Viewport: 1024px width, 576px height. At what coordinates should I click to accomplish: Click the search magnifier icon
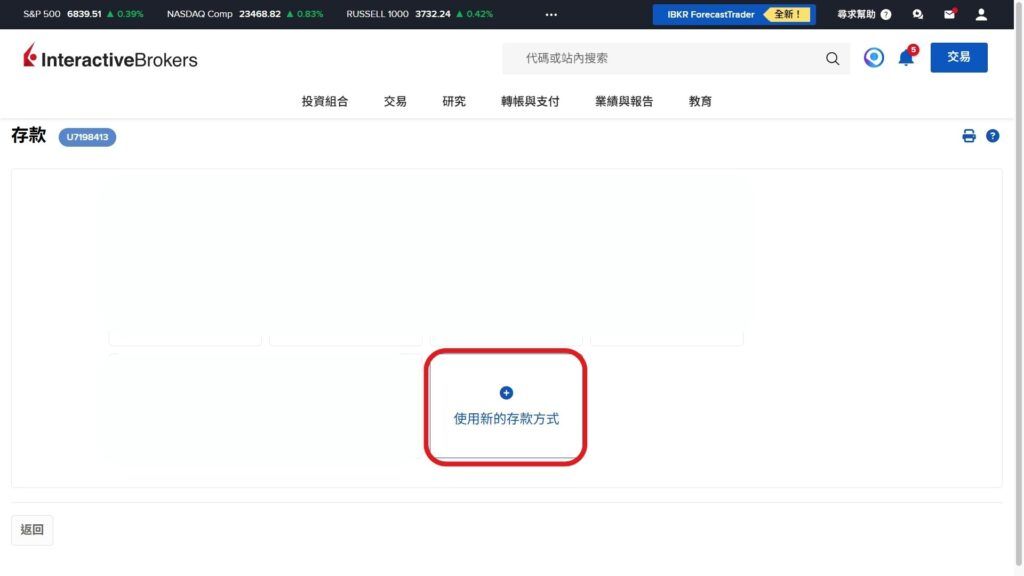(x=832, y=58)
